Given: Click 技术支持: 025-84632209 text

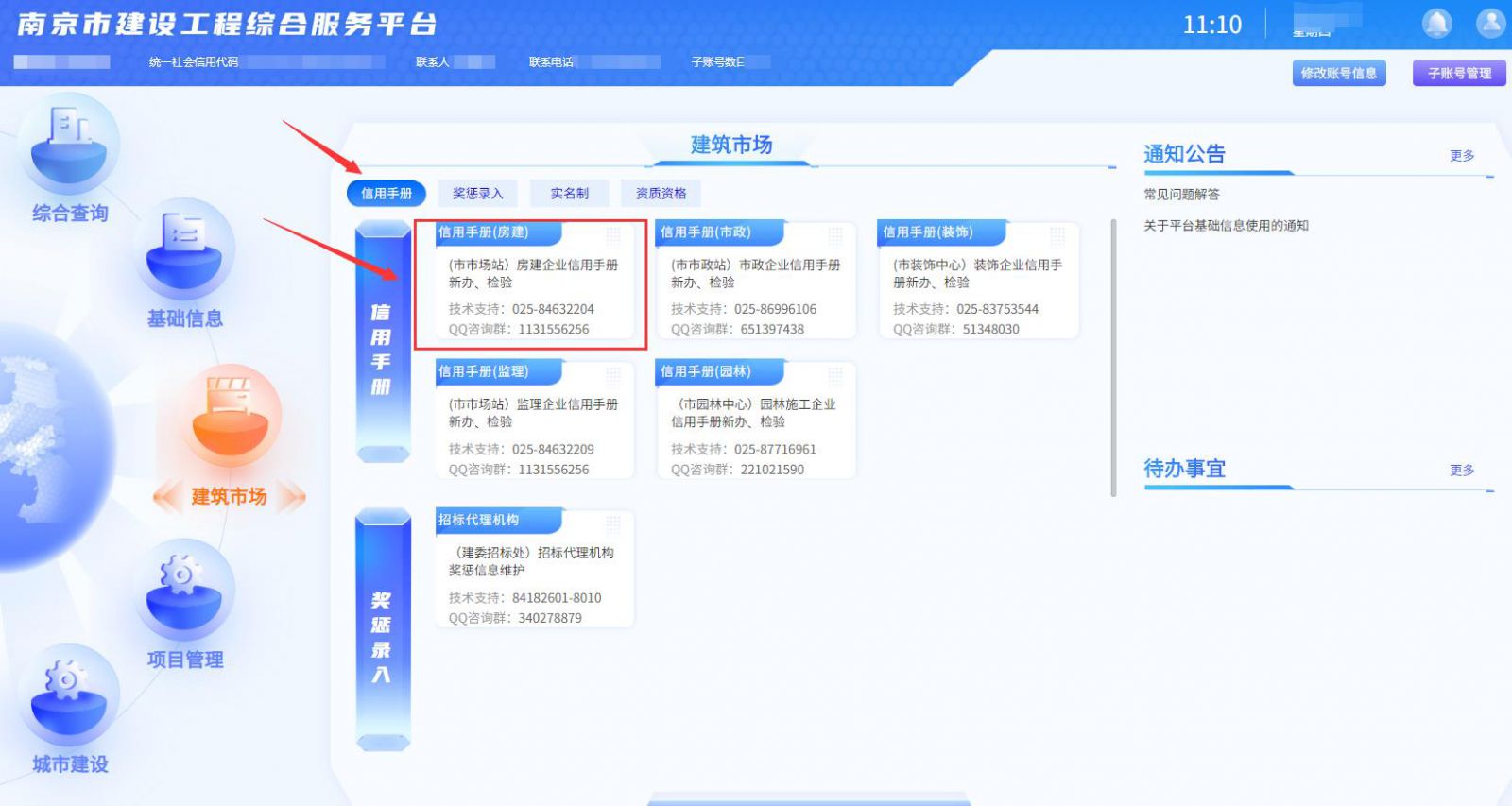Looking at the screenshot, I should (522, 449).
